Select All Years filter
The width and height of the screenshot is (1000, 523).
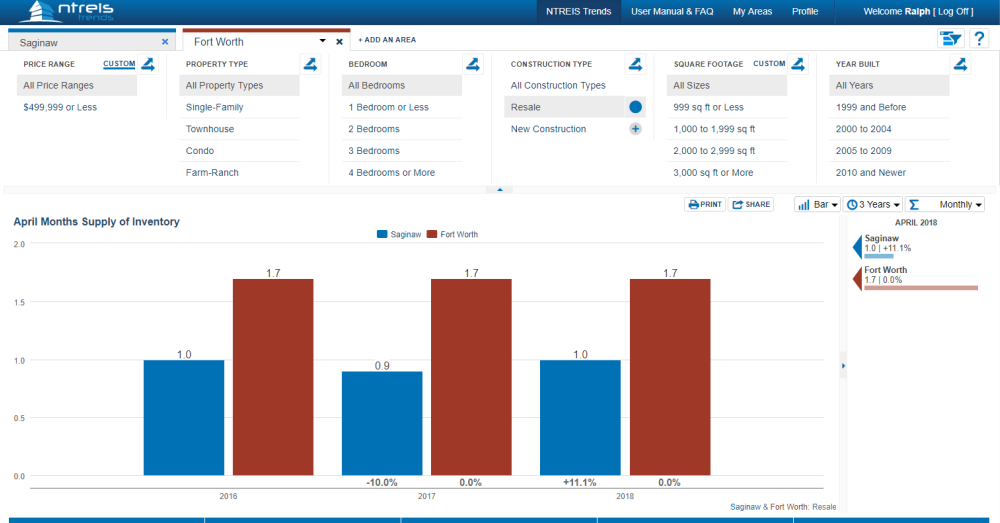890,85
